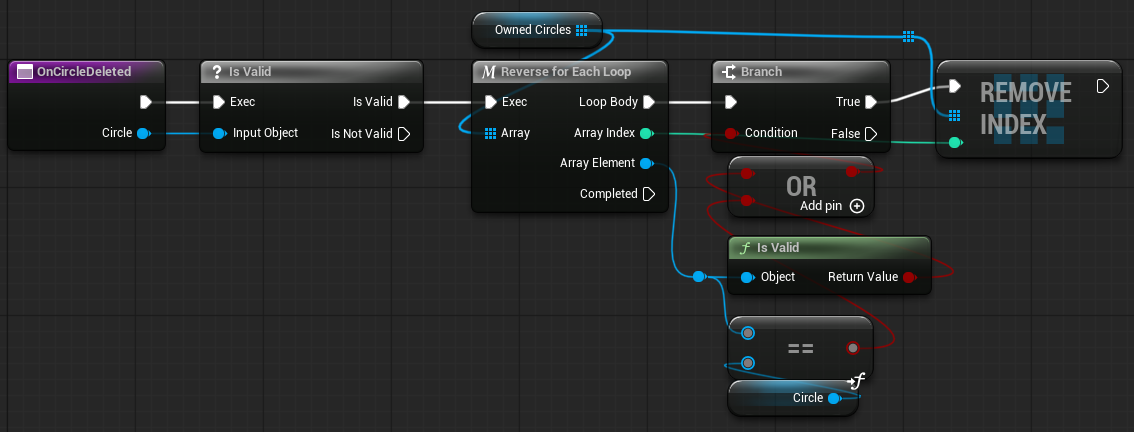Select the Branch node header
Screen dimensions: 1134x432
pos(800,72)
